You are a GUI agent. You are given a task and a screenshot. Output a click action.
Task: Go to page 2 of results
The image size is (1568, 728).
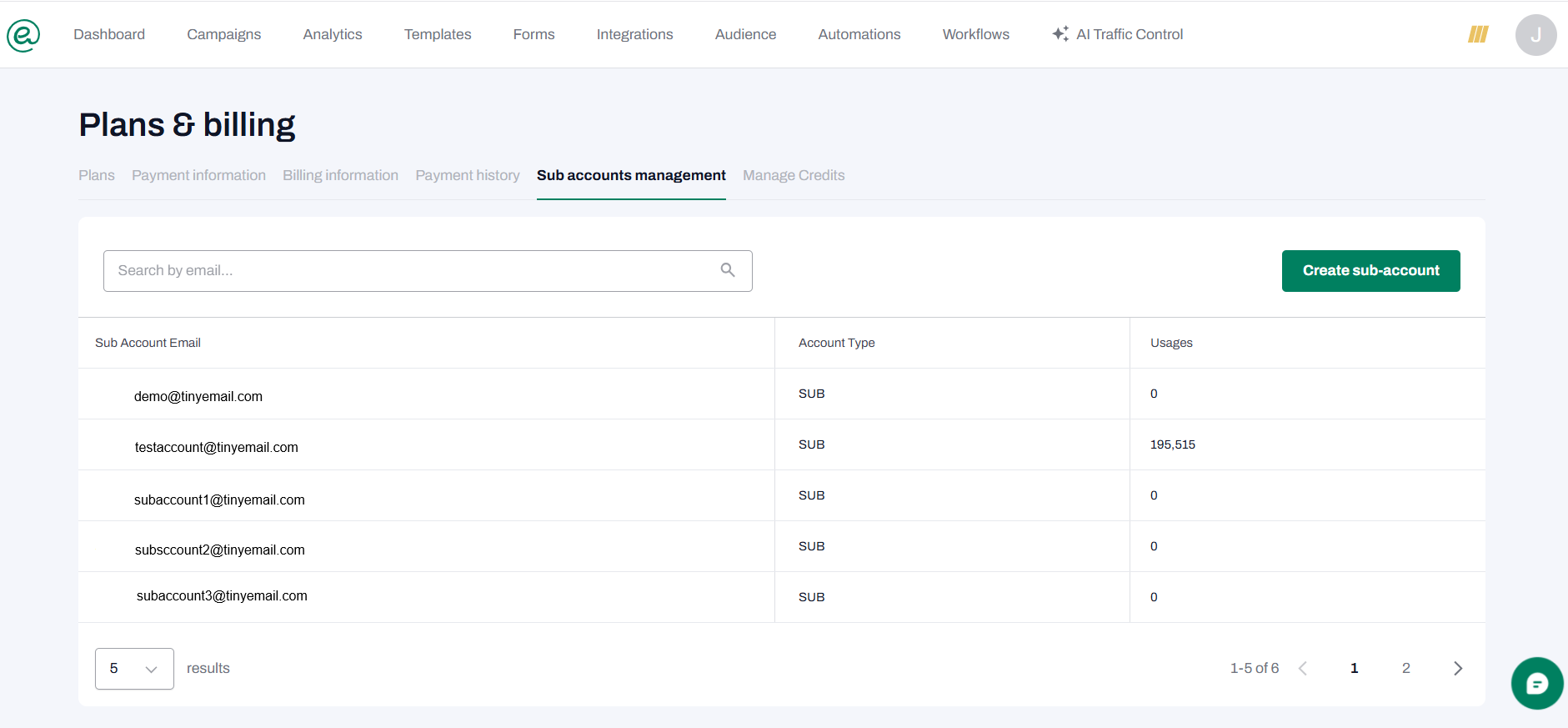[x=1406, y=668]
